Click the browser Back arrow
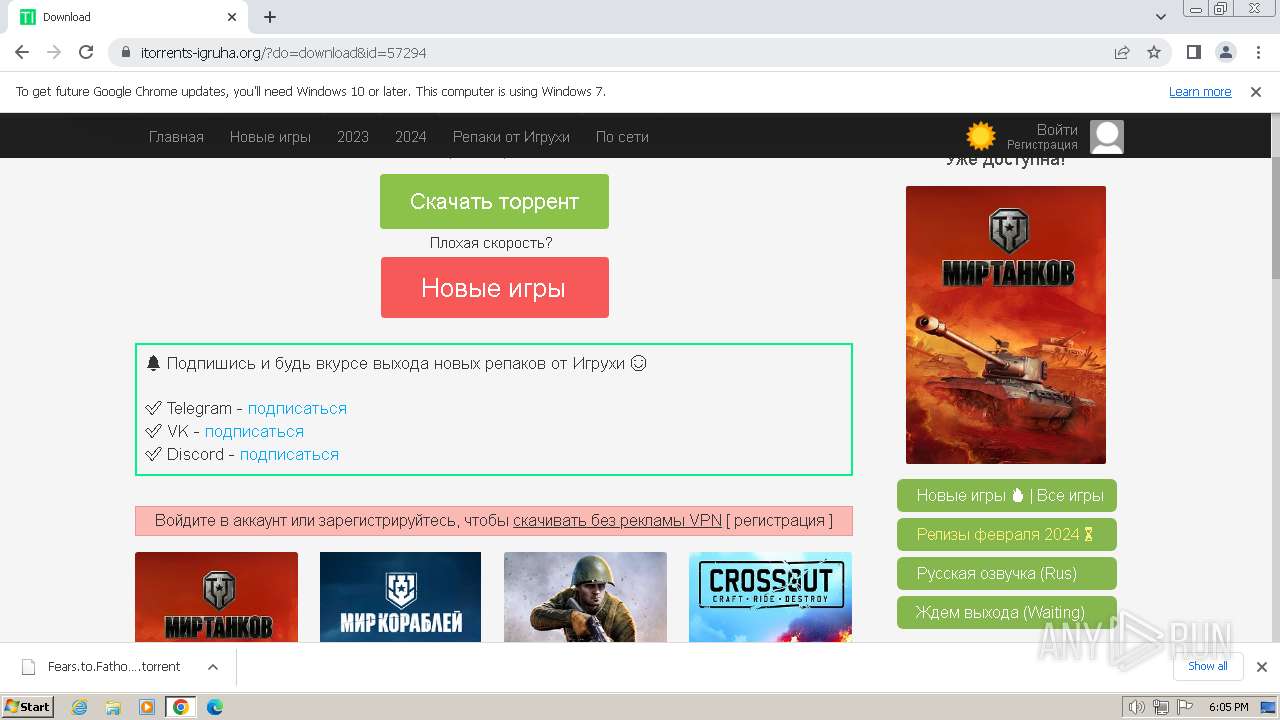 22,52
